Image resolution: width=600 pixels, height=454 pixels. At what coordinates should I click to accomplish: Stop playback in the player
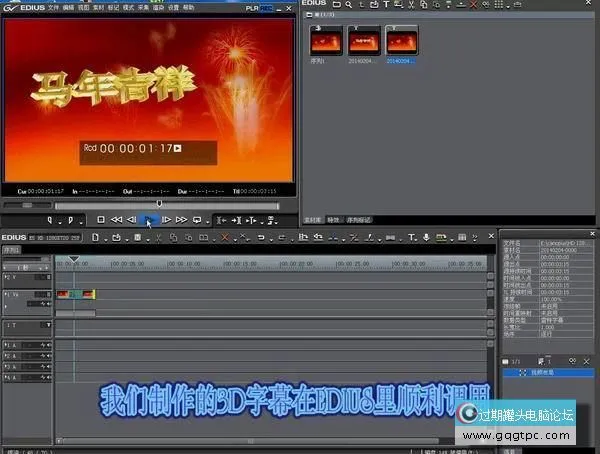tap(101, 220)
